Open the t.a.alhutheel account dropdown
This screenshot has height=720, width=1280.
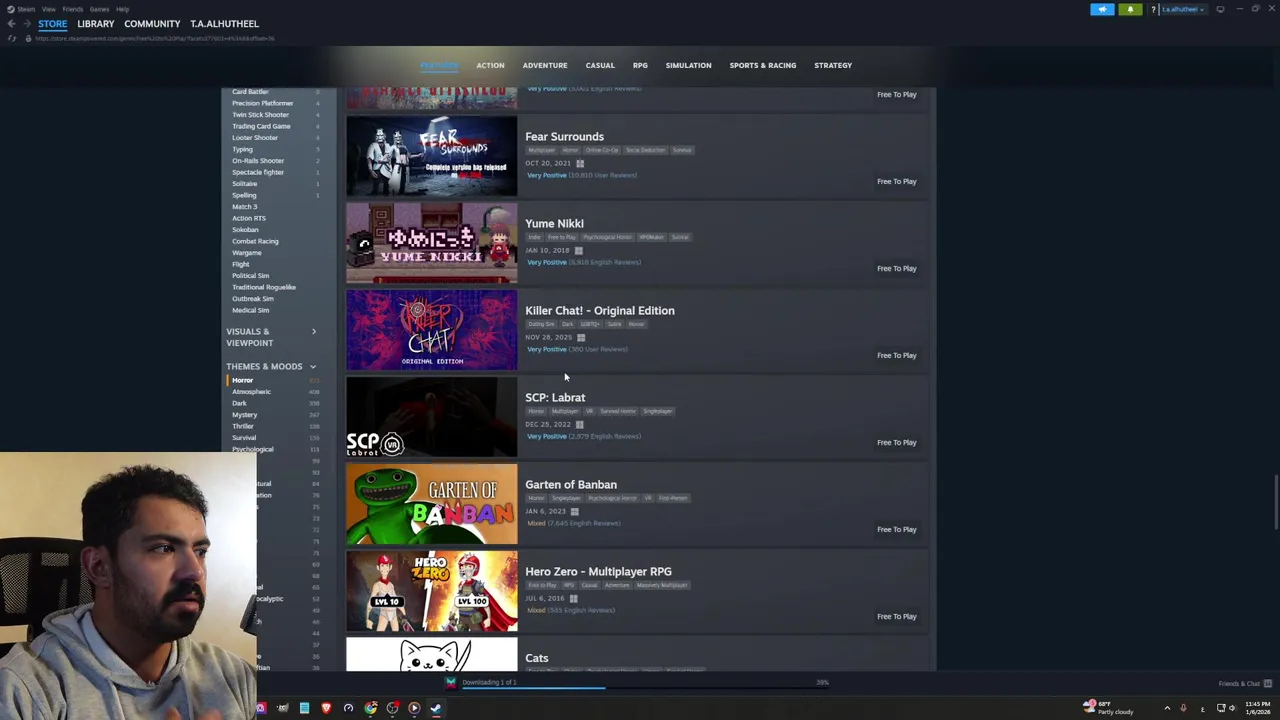(1182, 9)
